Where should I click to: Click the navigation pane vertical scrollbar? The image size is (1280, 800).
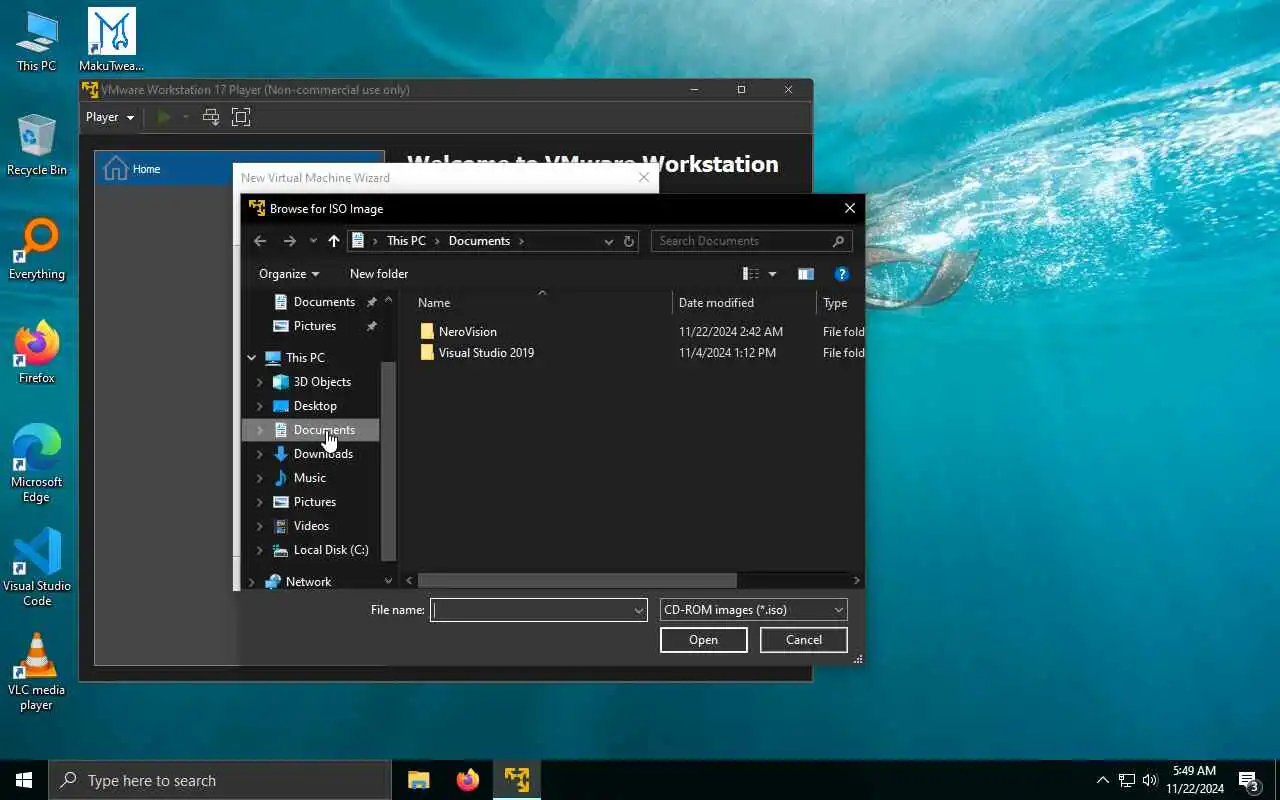[x=388, y=460]
